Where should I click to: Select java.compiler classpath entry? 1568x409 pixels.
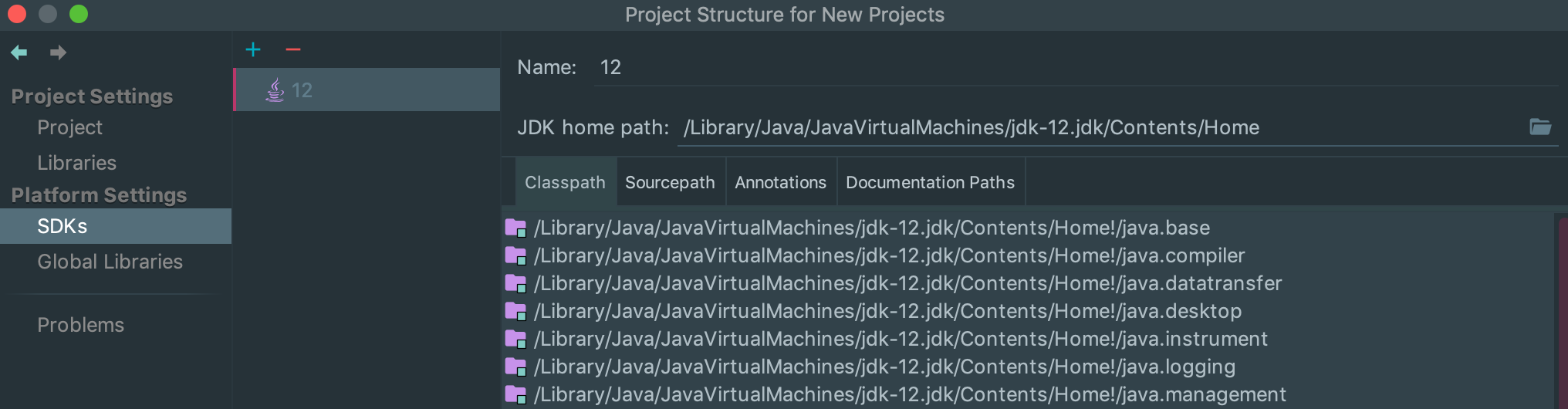pos(889,255)
